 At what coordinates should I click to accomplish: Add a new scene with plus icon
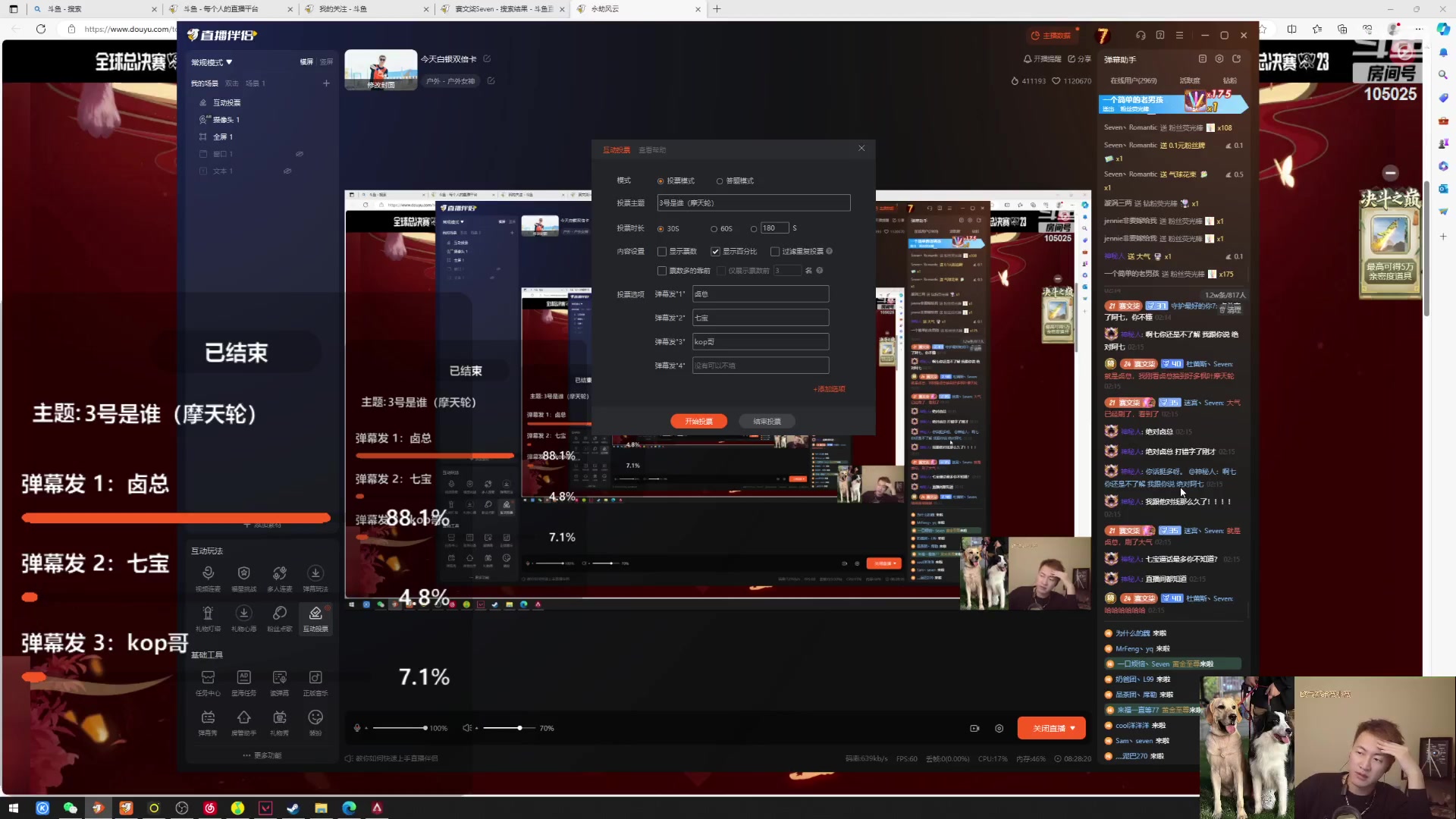coord(326,83)
